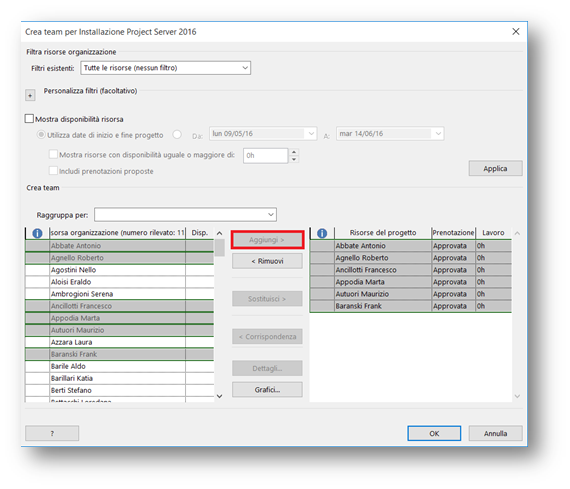
Task: Open the Raggruppa per dropdown
Action: coord(185,215)
